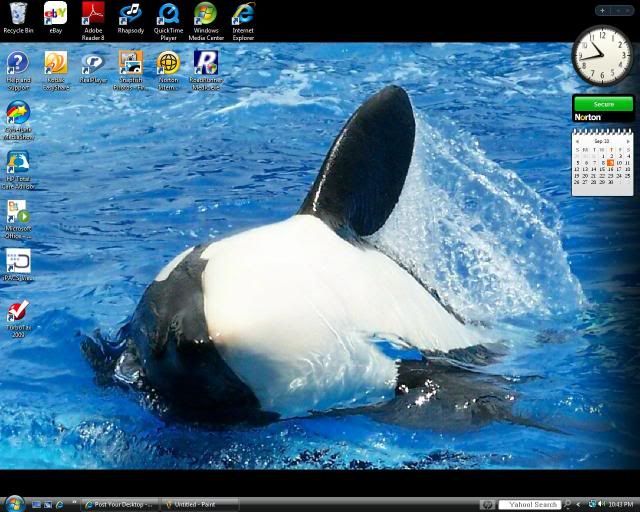Viewport: 640px width, 512px height.
Task: Click the network tray icon
Action: 593,505
